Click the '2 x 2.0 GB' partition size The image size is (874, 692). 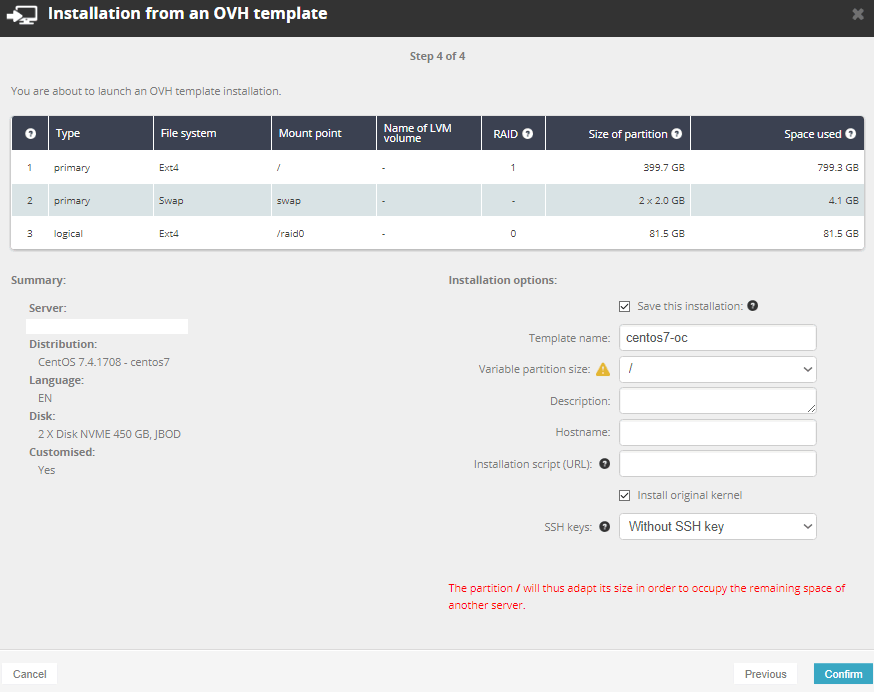tap(662, 200)
